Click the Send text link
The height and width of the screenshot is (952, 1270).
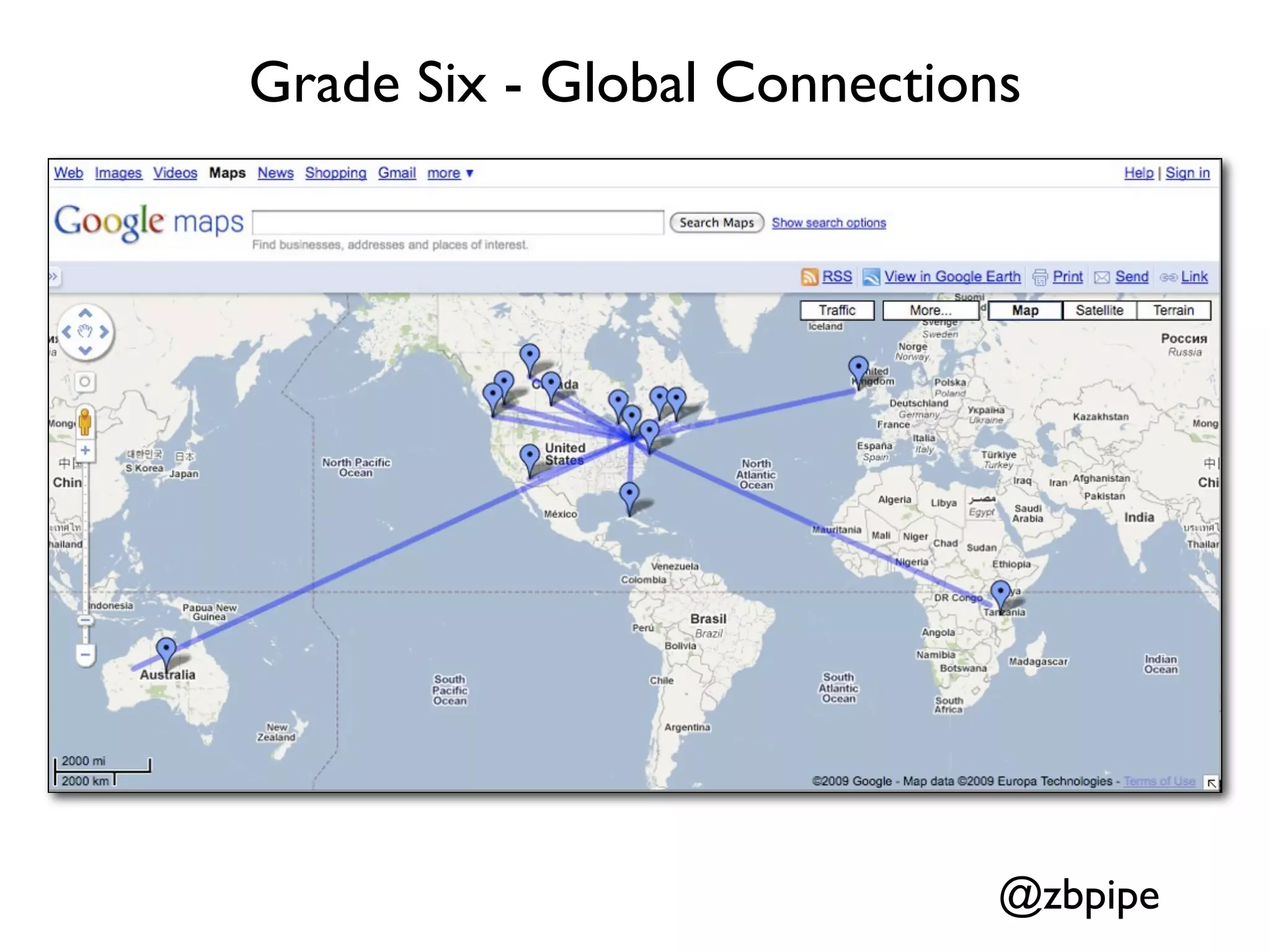1132,277
